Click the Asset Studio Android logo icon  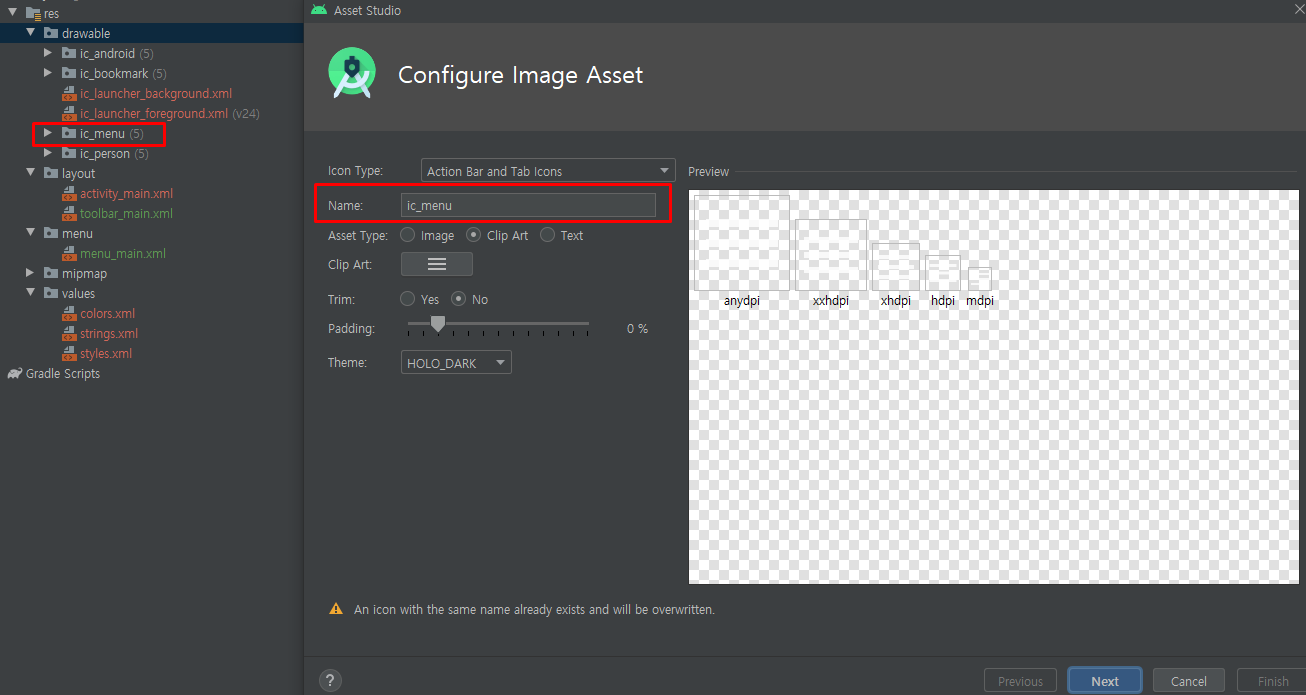point(319,10)
